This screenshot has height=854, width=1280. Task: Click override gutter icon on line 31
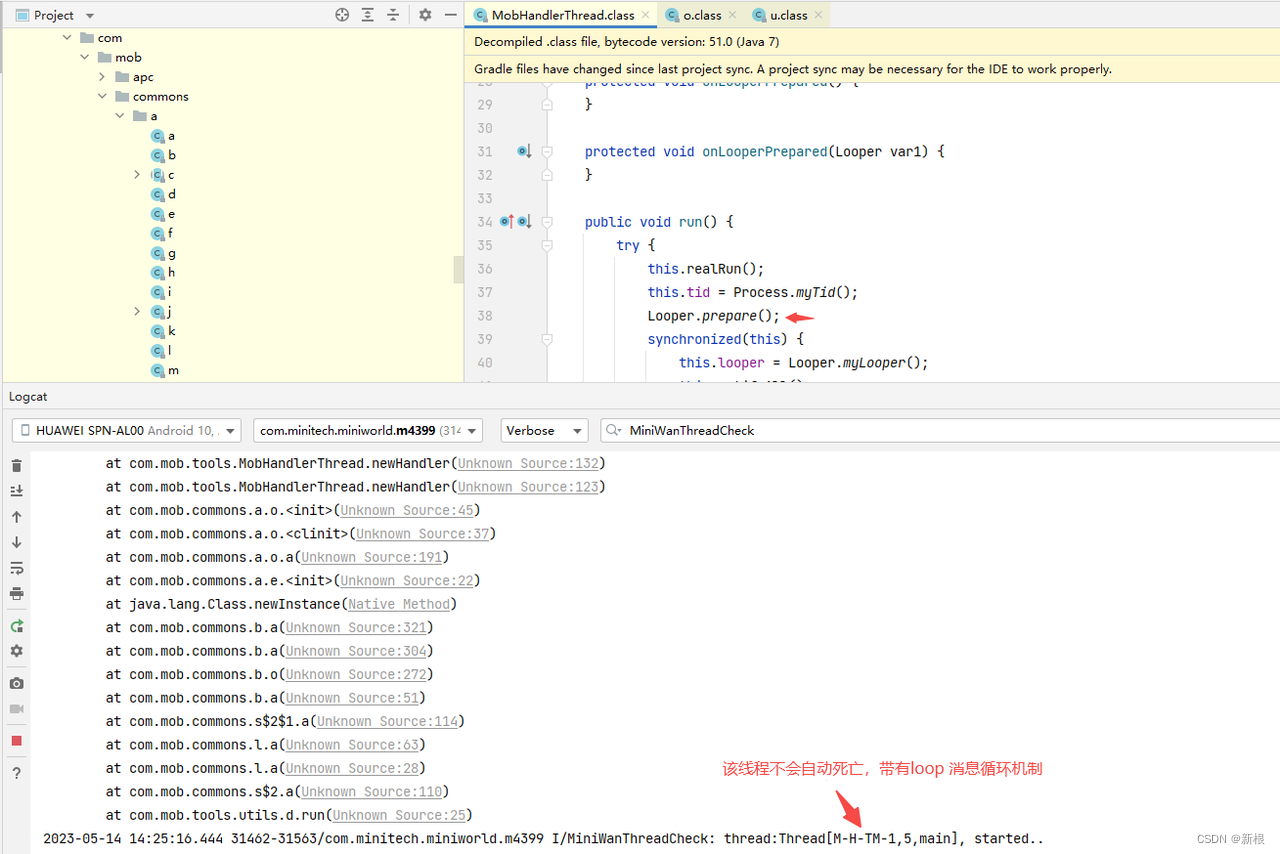pos(524,151)
